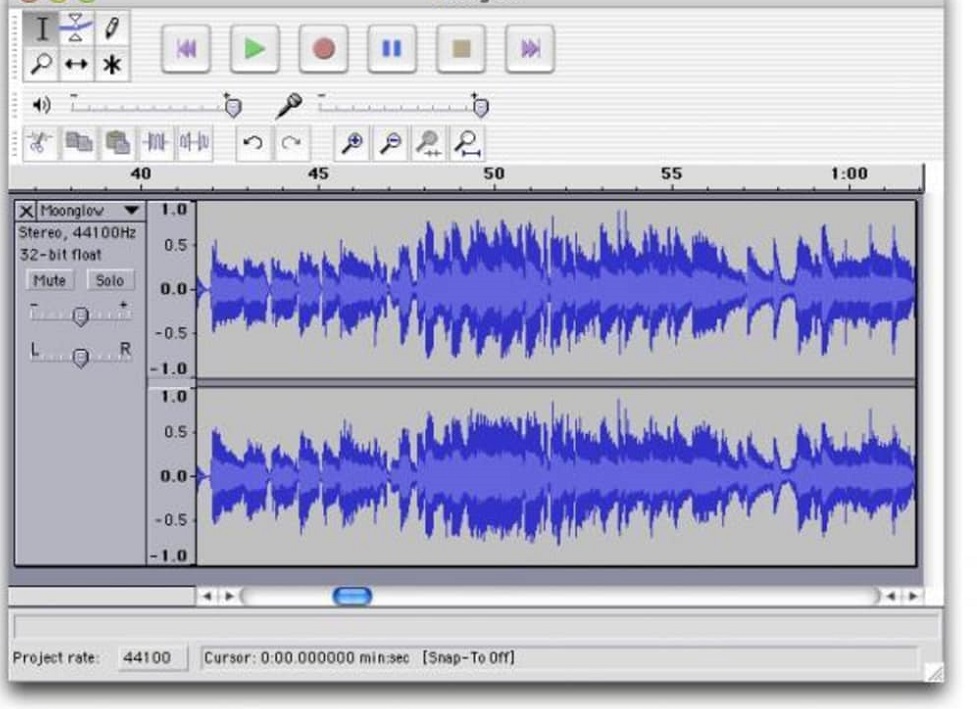
Task: Click the output volume slider knob
Action: (233, 108)
